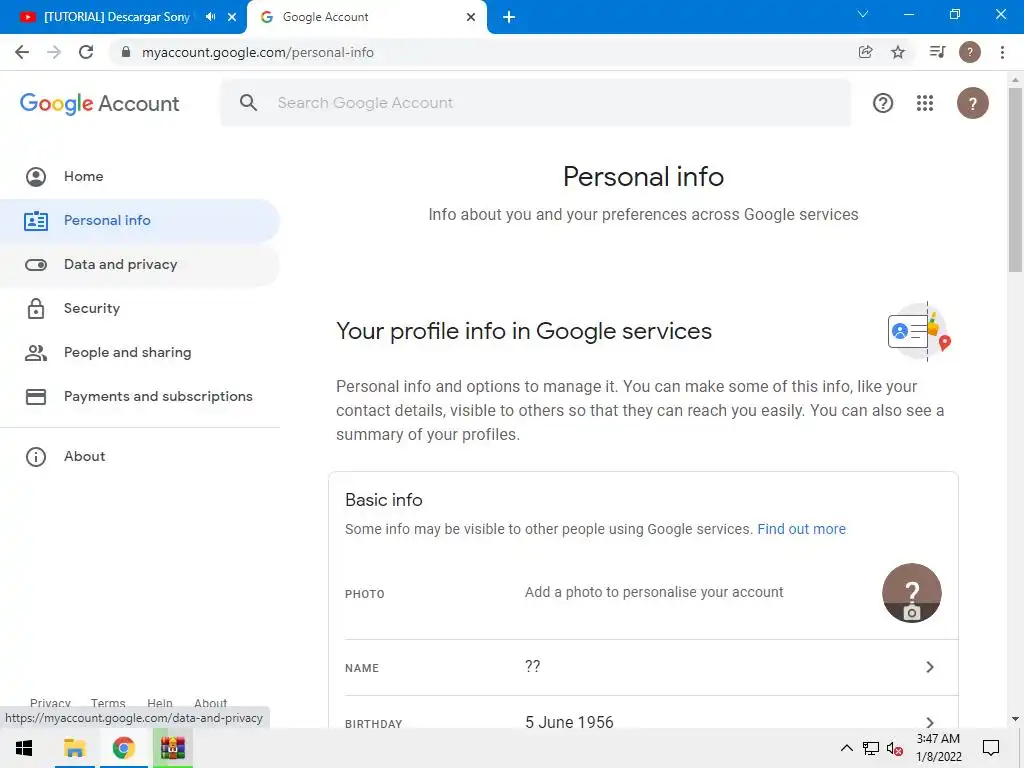Click the Data and privacy toggle icon
The width and height of the screenshot is (1024, 768).
click(x=36, y=264)
